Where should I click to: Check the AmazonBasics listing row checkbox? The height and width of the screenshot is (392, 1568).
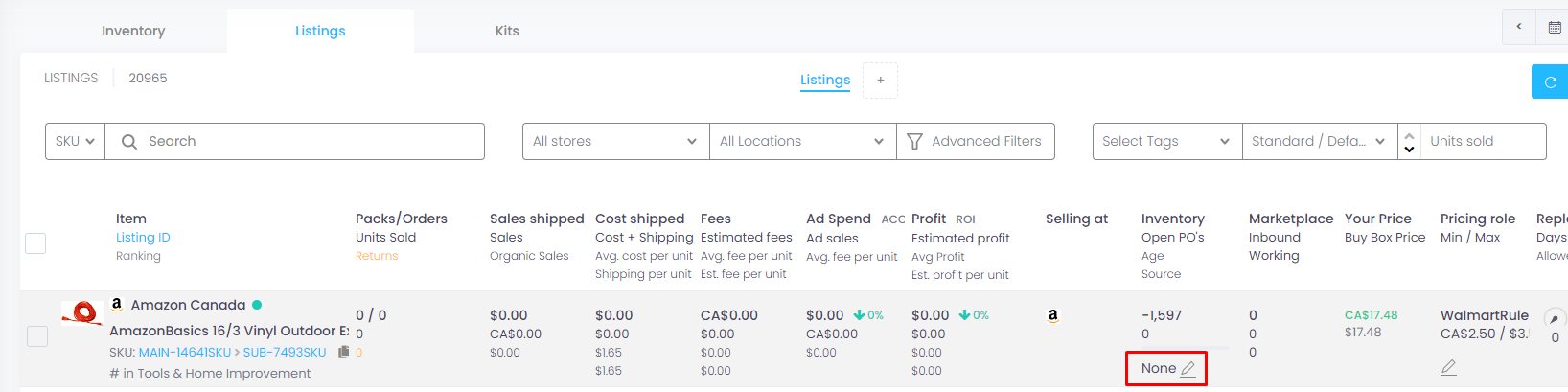[x=37, y=336]
